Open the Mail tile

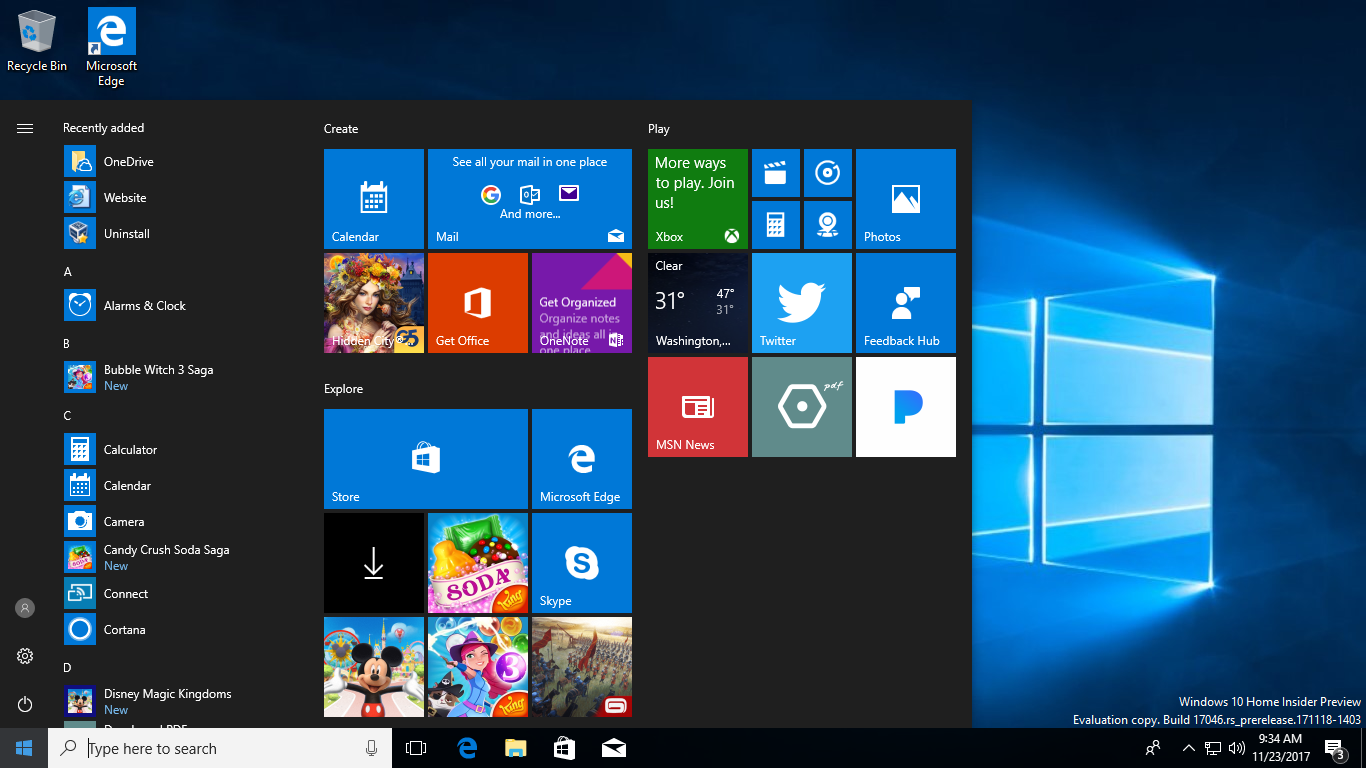[x=530, y=199]
